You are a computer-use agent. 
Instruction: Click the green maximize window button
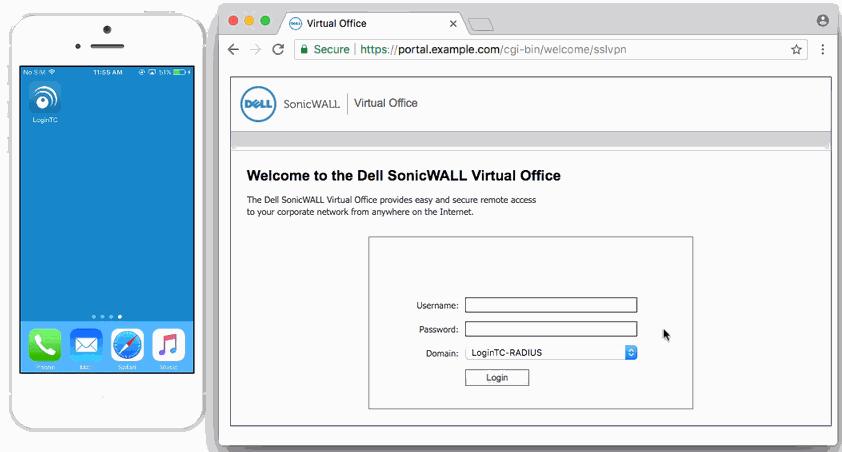pyautogui.click(x=265, y=20)
